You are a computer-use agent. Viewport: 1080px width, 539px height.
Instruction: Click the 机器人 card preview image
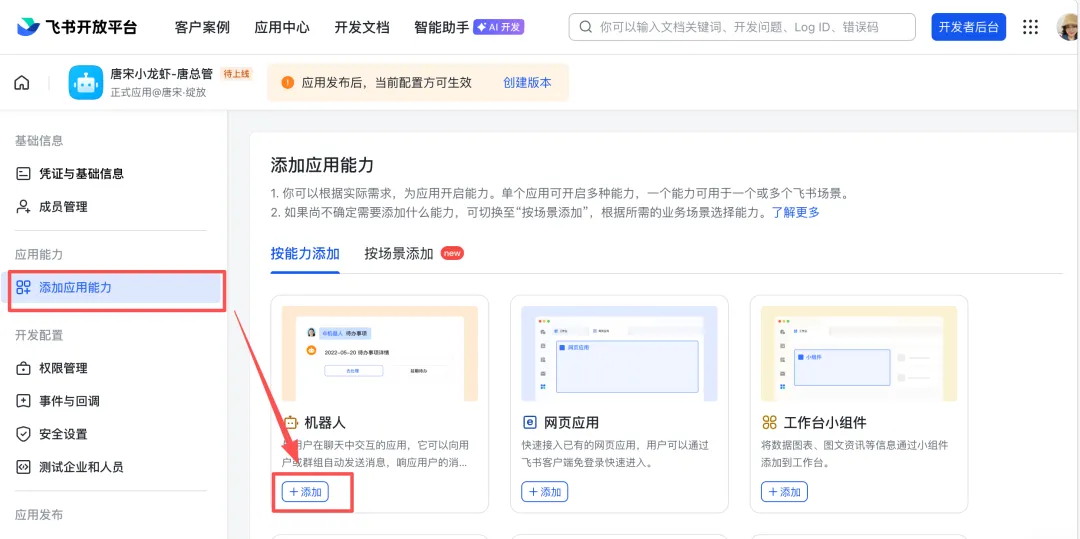[x=380, y=353]
